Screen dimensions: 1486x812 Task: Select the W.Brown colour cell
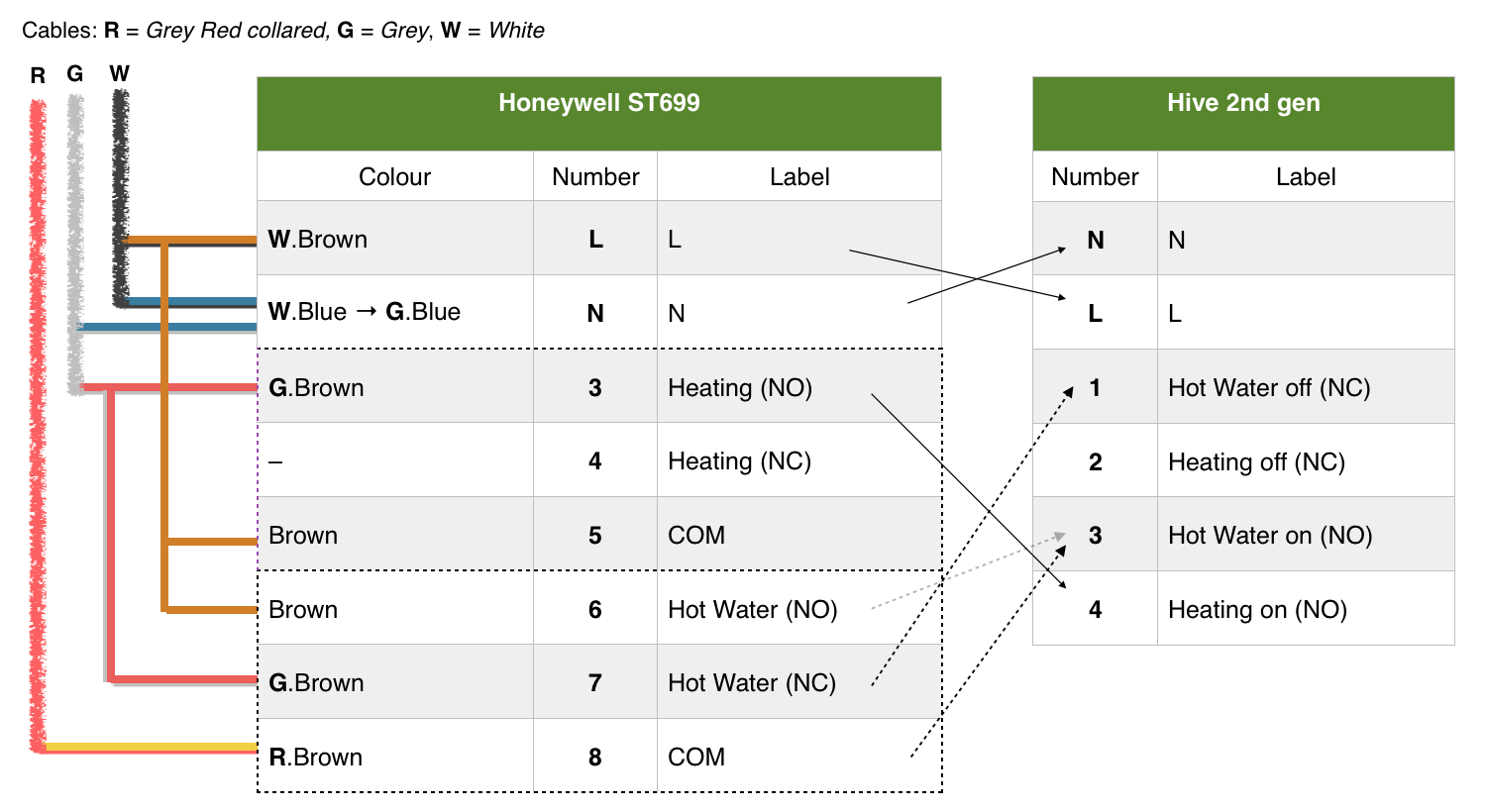(318, 240)
